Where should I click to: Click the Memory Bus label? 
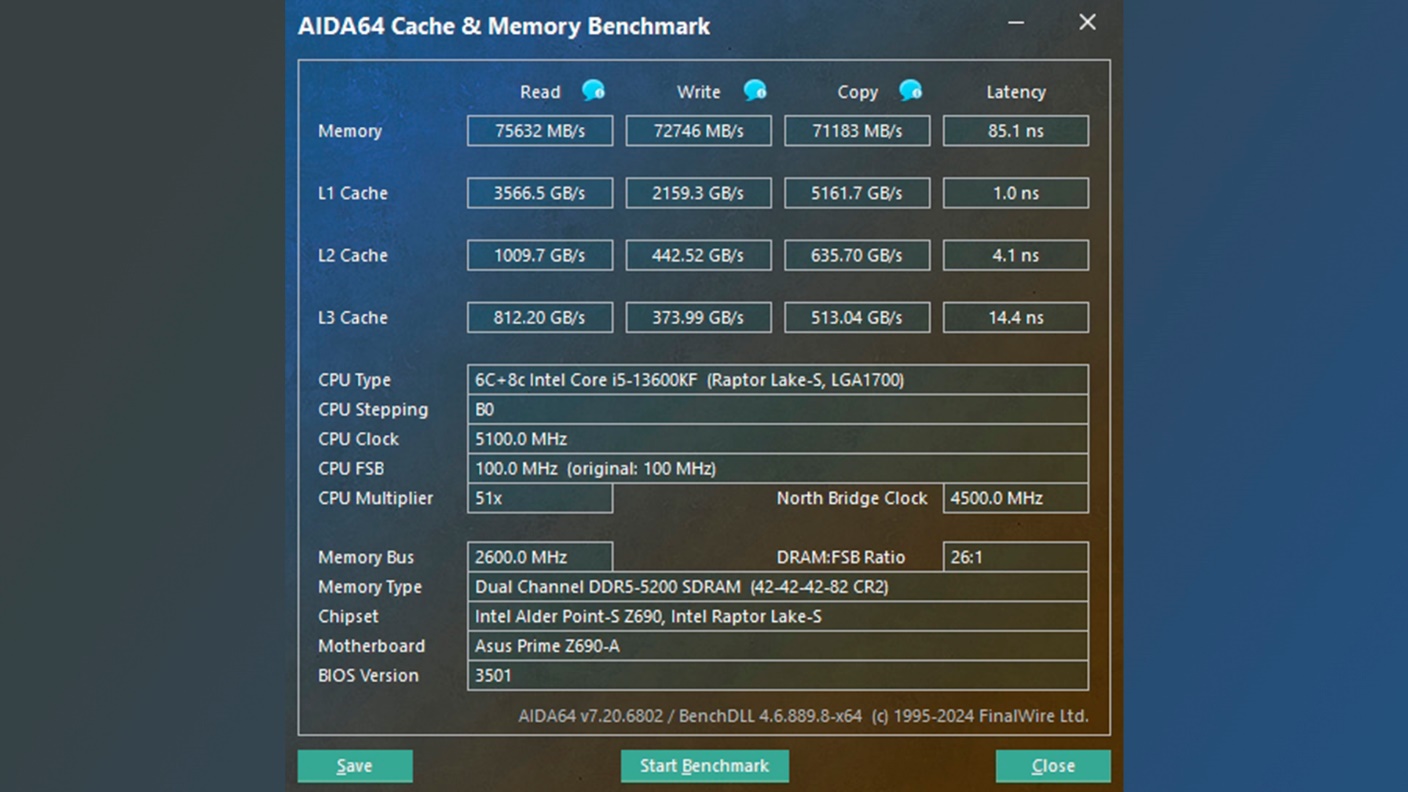tap(366, 557)
